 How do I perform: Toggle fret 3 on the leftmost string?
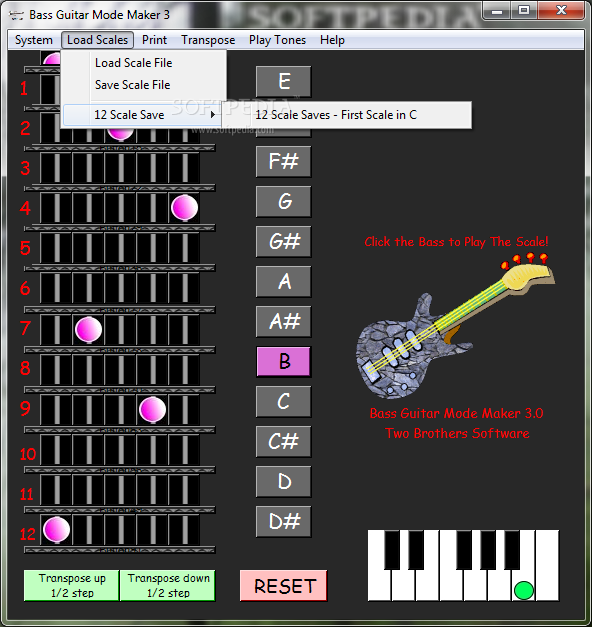pos(56,168)
